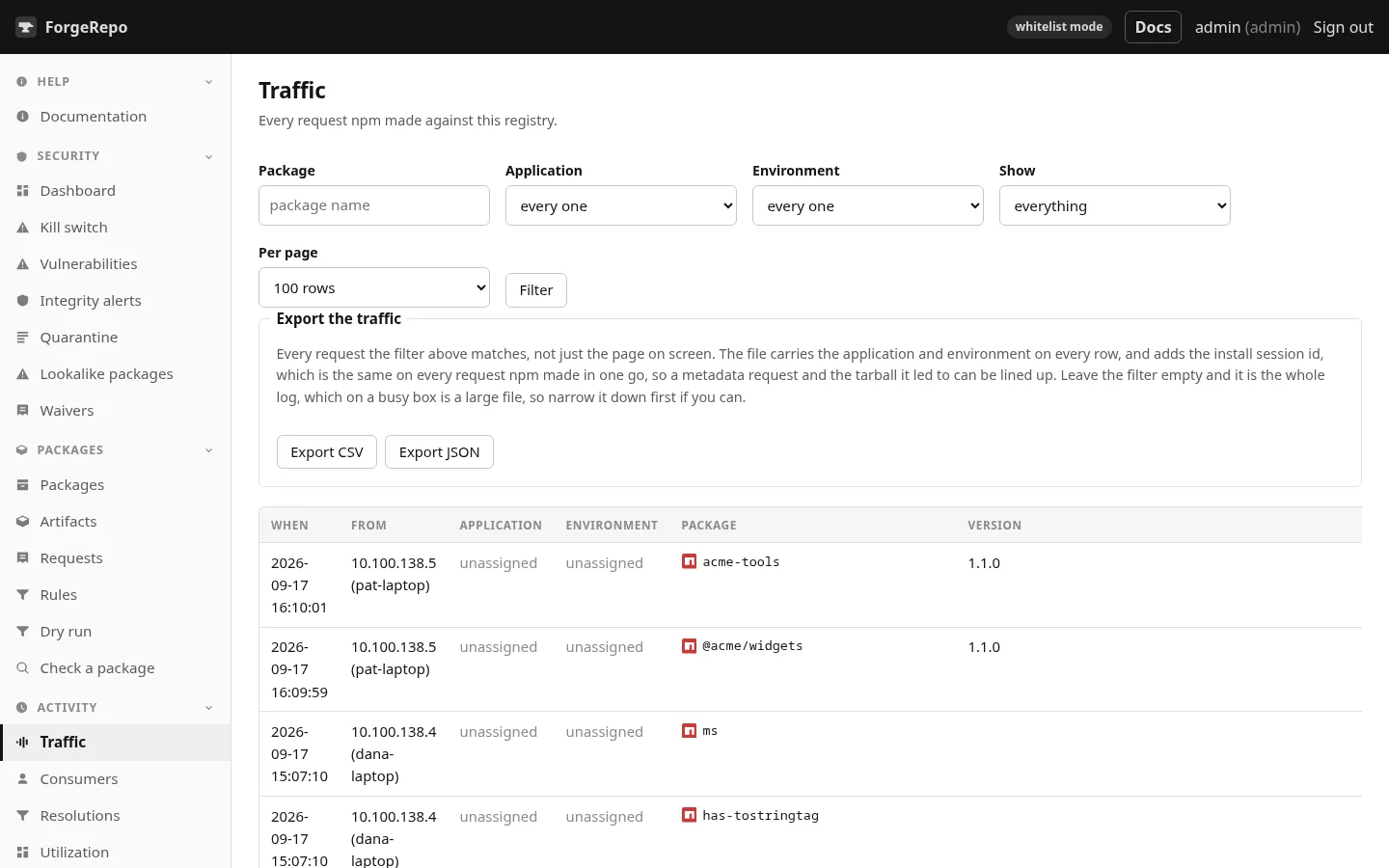This screenshot has height=868, width=1389.
Task: Click the Packages box icon
Action: coord(22,485)
